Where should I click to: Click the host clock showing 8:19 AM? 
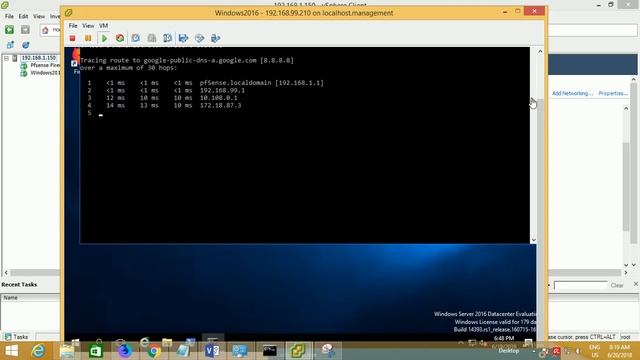tap(619, 351)
